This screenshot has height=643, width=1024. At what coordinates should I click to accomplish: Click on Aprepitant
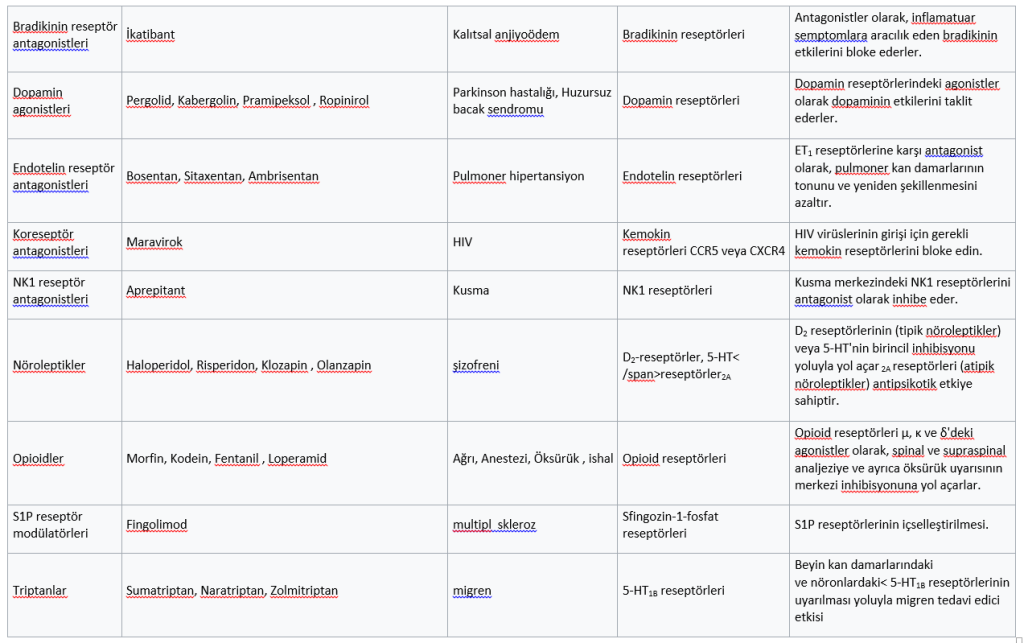click(155, 290)
